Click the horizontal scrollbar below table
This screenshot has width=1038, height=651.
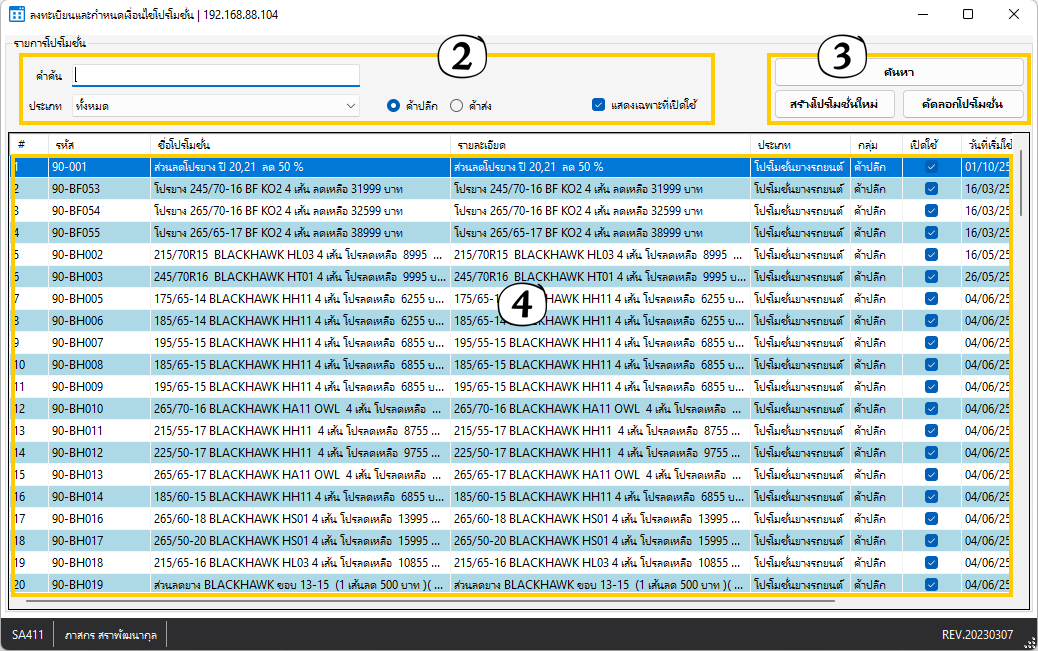(x=400, y=602)
